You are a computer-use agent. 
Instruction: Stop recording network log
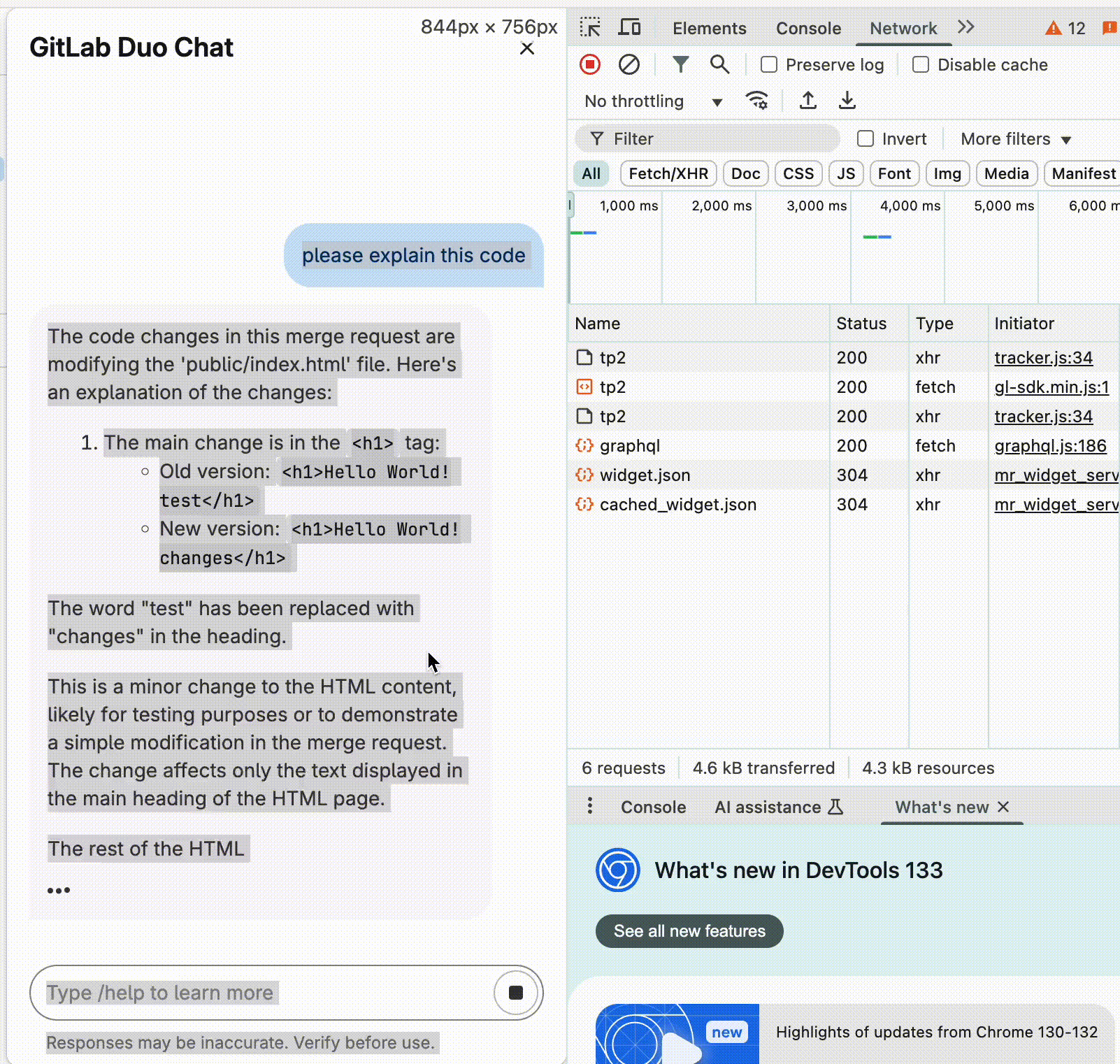(x=590, y=64)
